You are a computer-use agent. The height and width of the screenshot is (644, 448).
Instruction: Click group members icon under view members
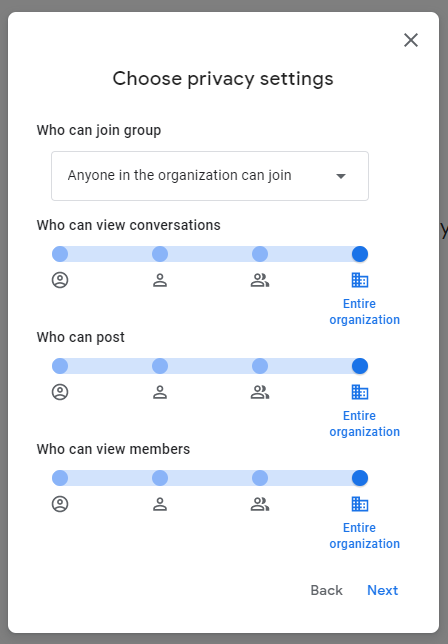click(x=260, y=504)
